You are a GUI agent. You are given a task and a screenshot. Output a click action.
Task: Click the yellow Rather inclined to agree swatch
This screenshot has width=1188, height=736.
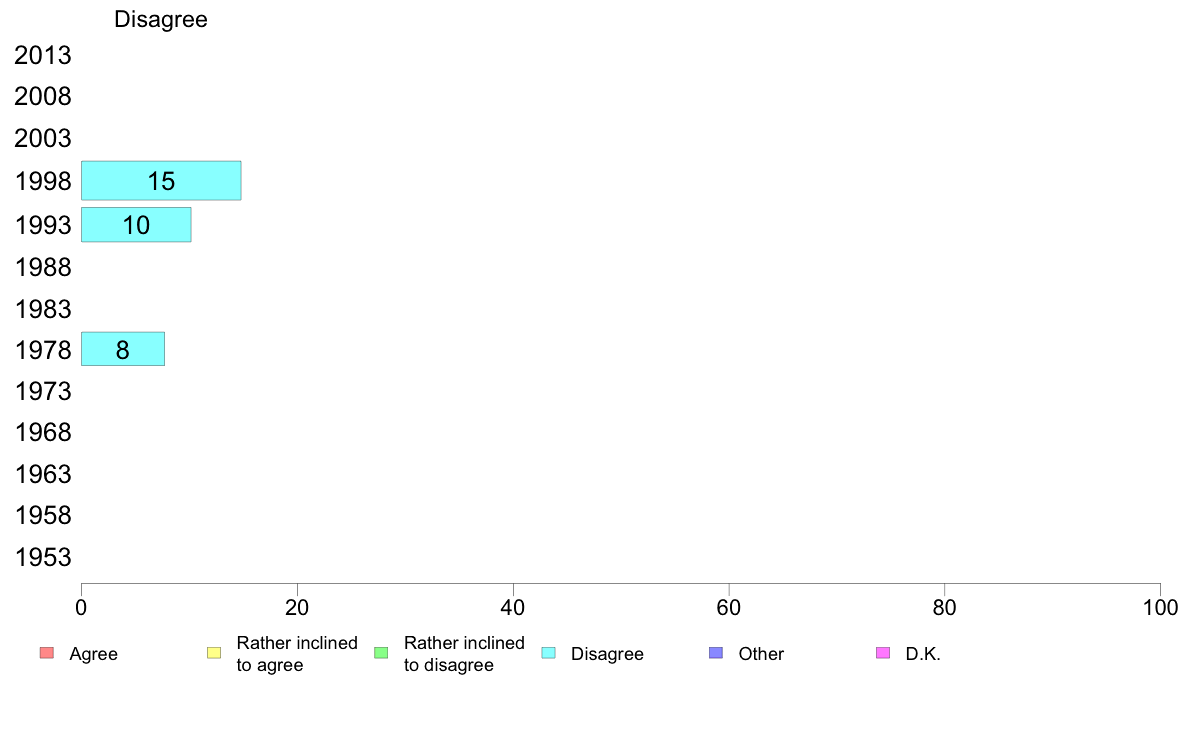click(x=214, y=653)
